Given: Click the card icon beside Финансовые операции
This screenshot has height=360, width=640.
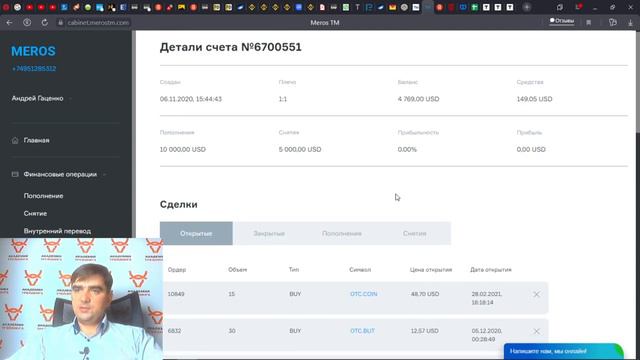Looking at the screenshot, I should point(15,174).
